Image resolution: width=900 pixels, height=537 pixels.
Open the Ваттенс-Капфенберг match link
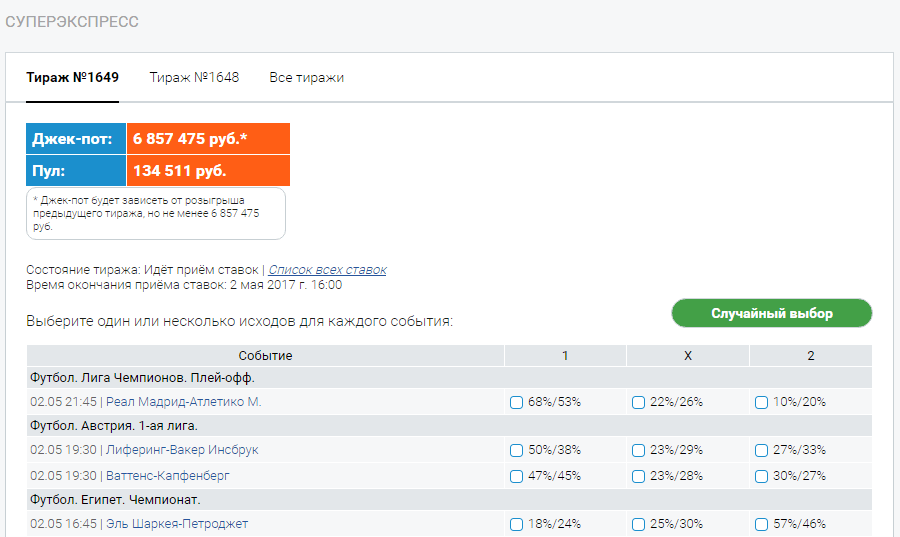click(168, 476)
